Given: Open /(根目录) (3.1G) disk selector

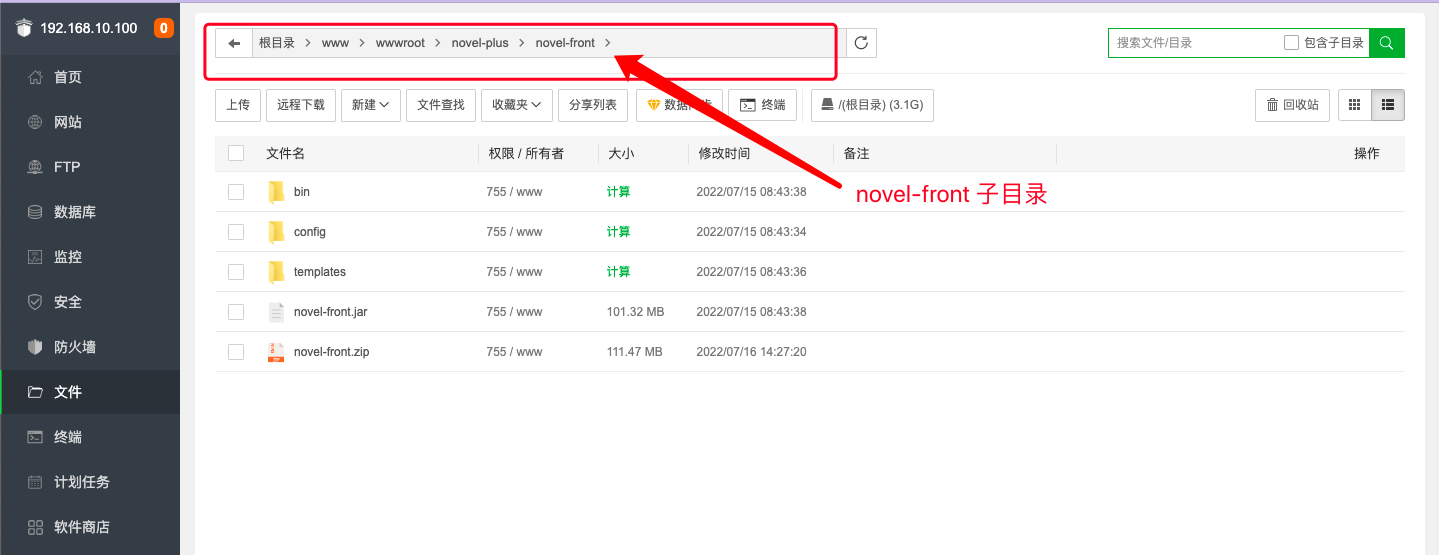Looking at the screenshot, I should pos(872,105).
